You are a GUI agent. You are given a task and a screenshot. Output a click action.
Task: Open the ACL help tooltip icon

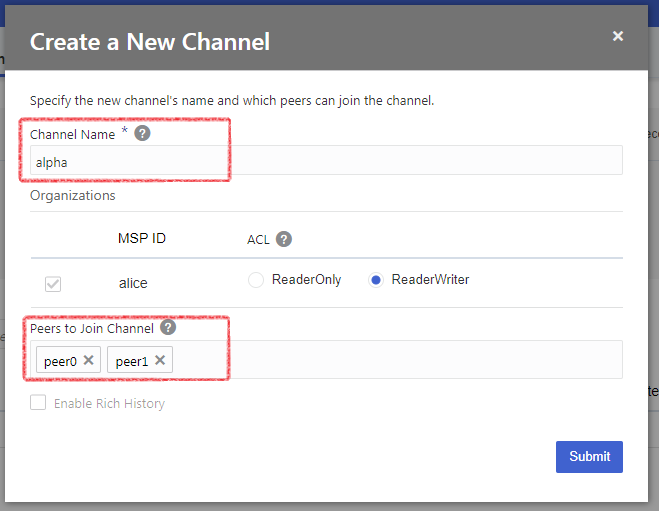(x=284, y=239)
